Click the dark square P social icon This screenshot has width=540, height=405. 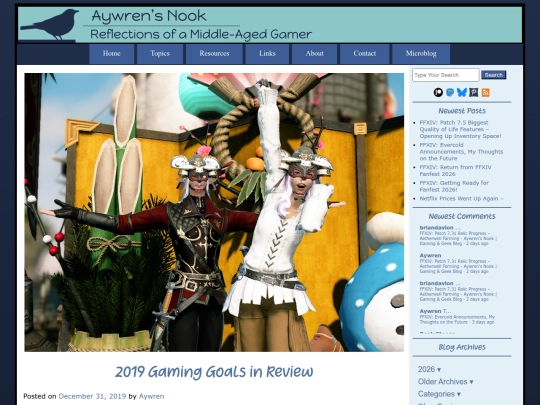(474, 92)
